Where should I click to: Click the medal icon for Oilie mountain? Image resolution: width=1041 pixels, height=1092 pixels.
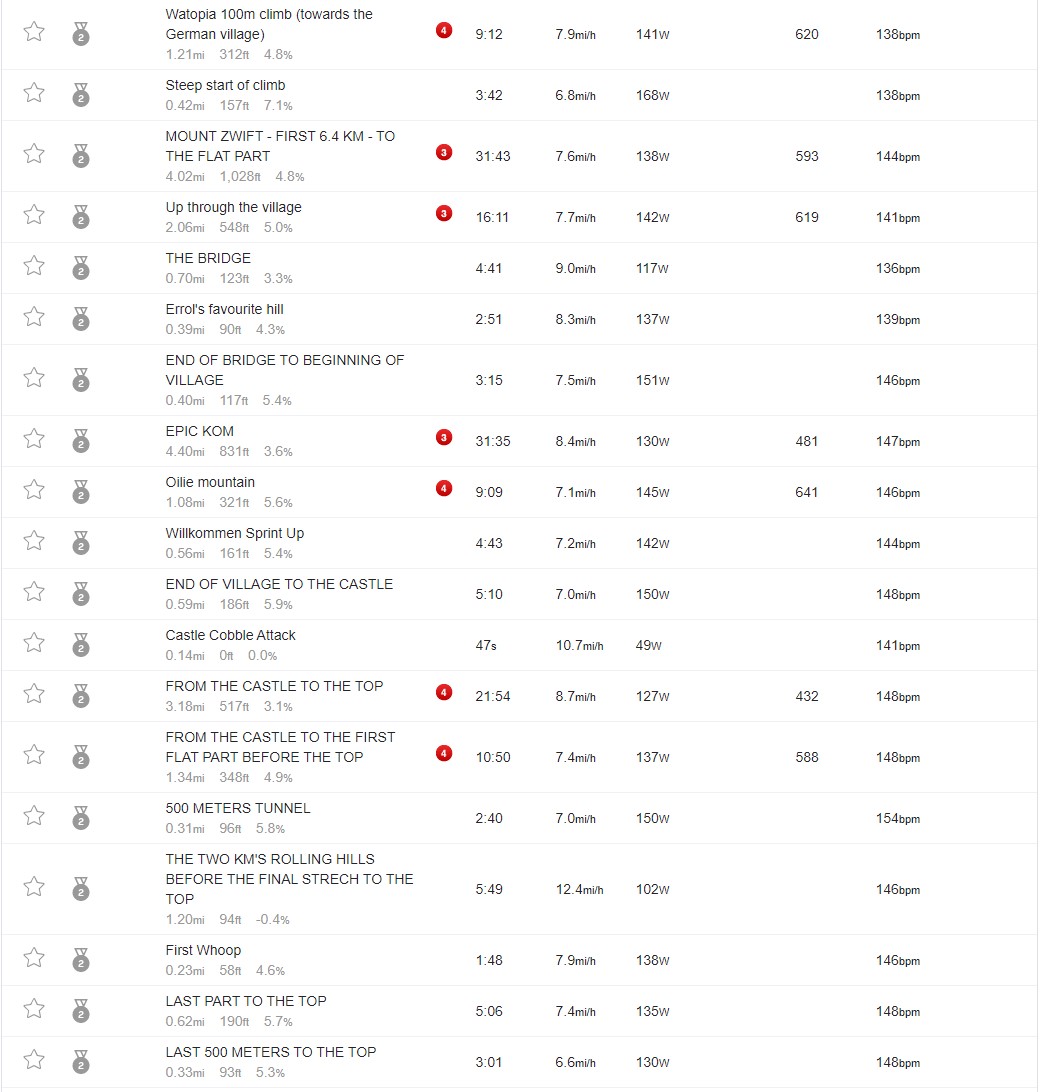coord(81,492)
